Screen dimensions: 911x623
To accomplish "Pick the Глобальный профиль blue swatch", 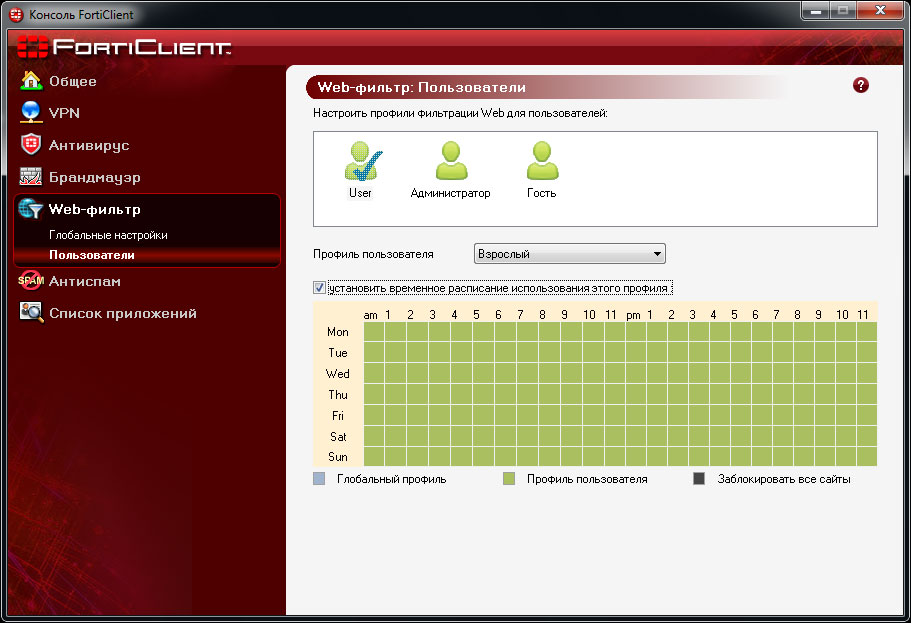I will pos(319,479).
